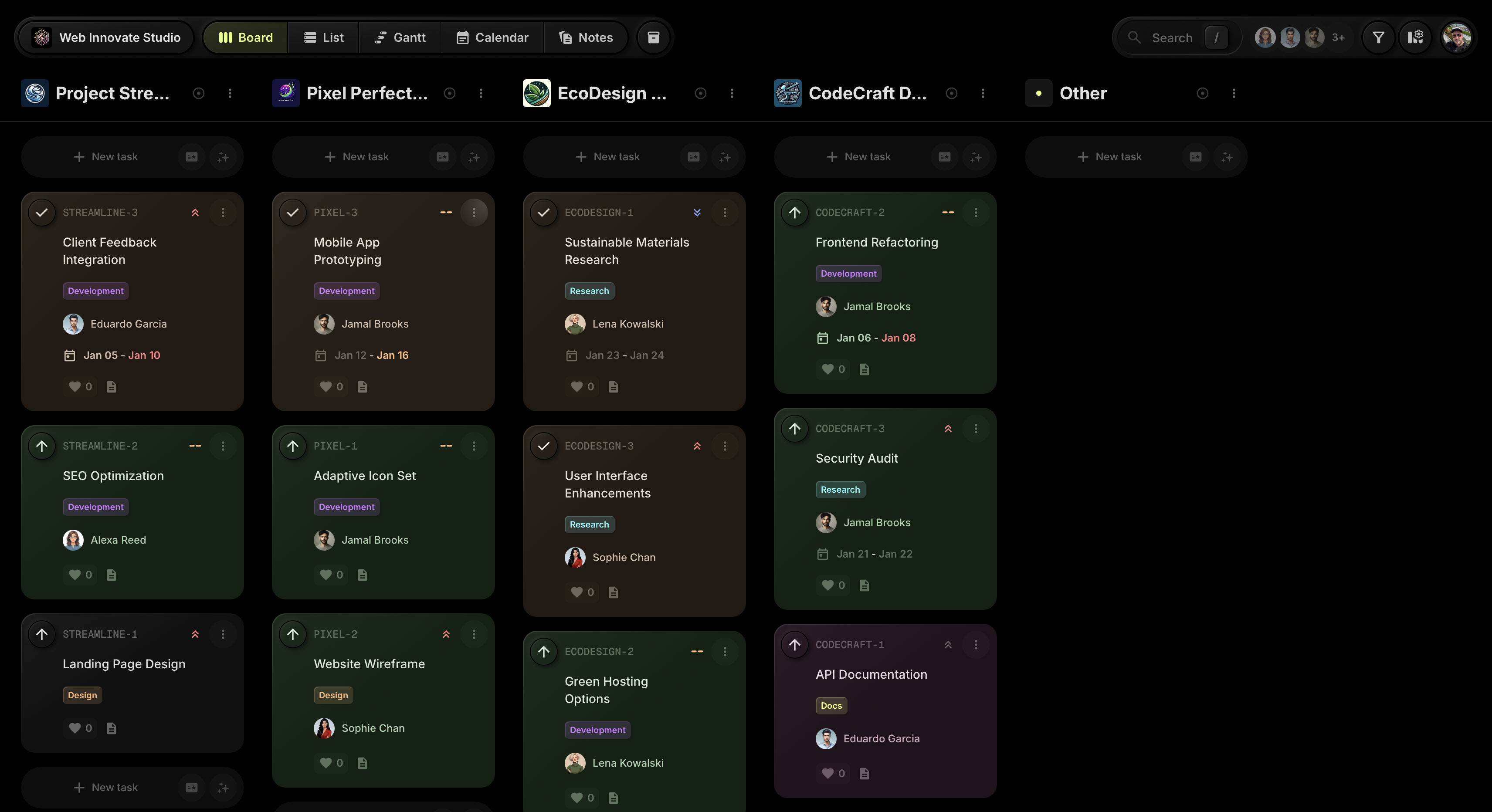This screenshot has width=1492, height=812.
Task: Like the API Documentation task heart
Action: (x=827, y=773)
